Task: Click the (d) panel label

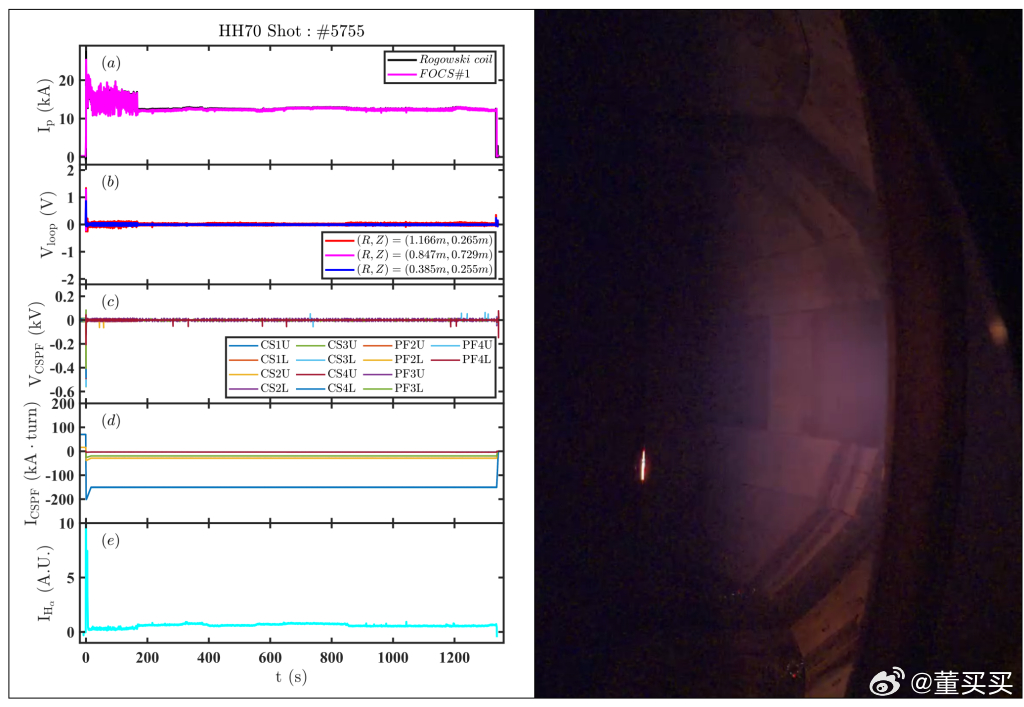Action: 110,421
